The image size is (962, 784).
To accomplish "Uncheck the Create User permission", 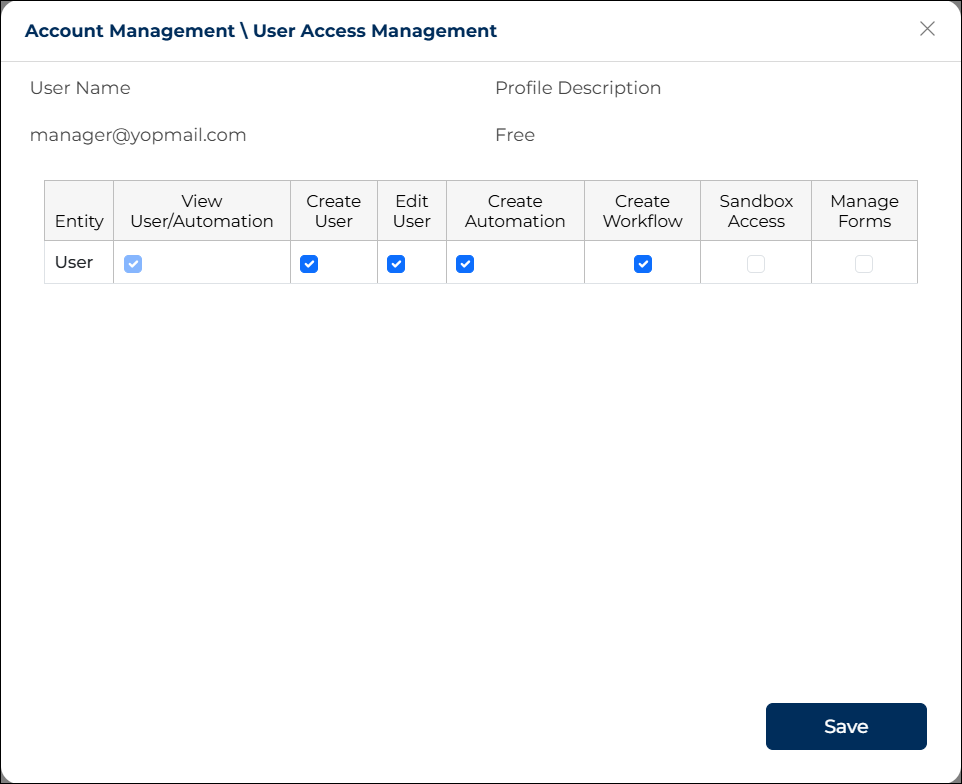I will (x=309, y=264).
